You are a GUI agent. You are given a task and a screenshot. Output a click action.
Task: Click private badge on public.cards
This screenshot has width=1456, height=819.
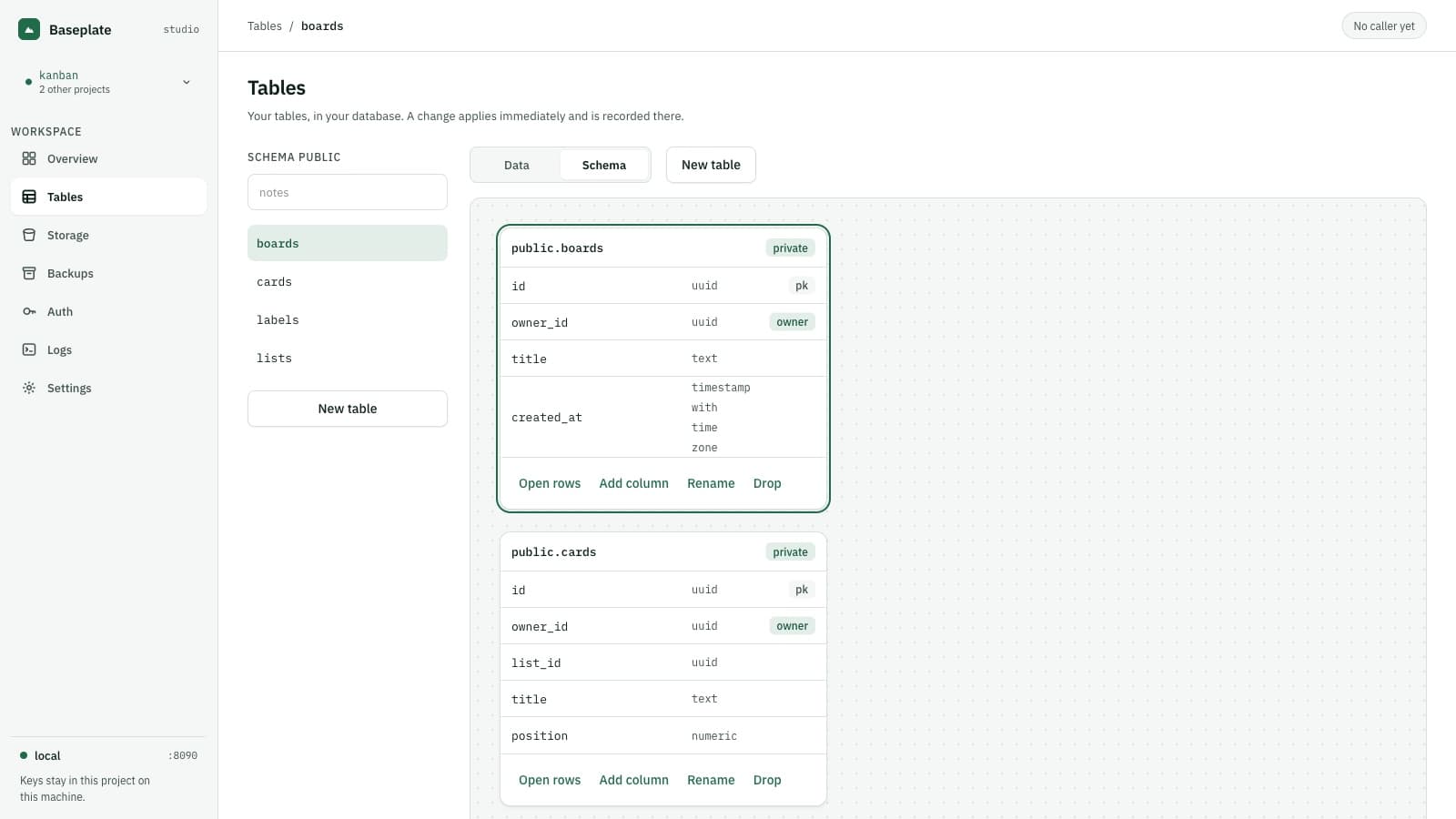(790, 551)
